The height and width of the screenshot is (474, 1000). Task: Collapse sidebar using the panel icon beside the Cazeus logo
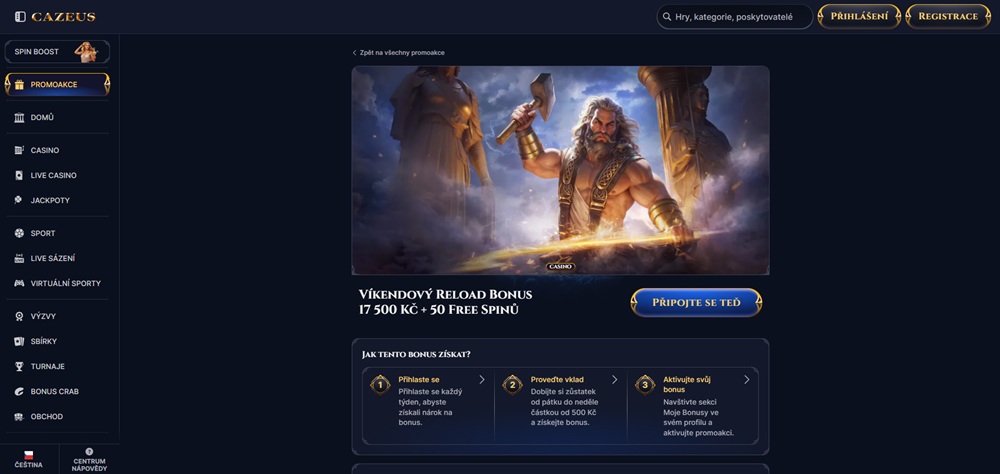coord(20,17)
